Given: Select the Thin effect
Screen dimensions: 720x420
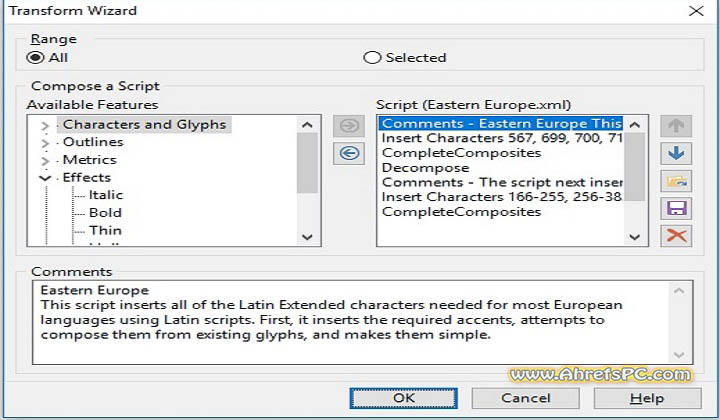Looking at the screenshot, I should point(105,230).
